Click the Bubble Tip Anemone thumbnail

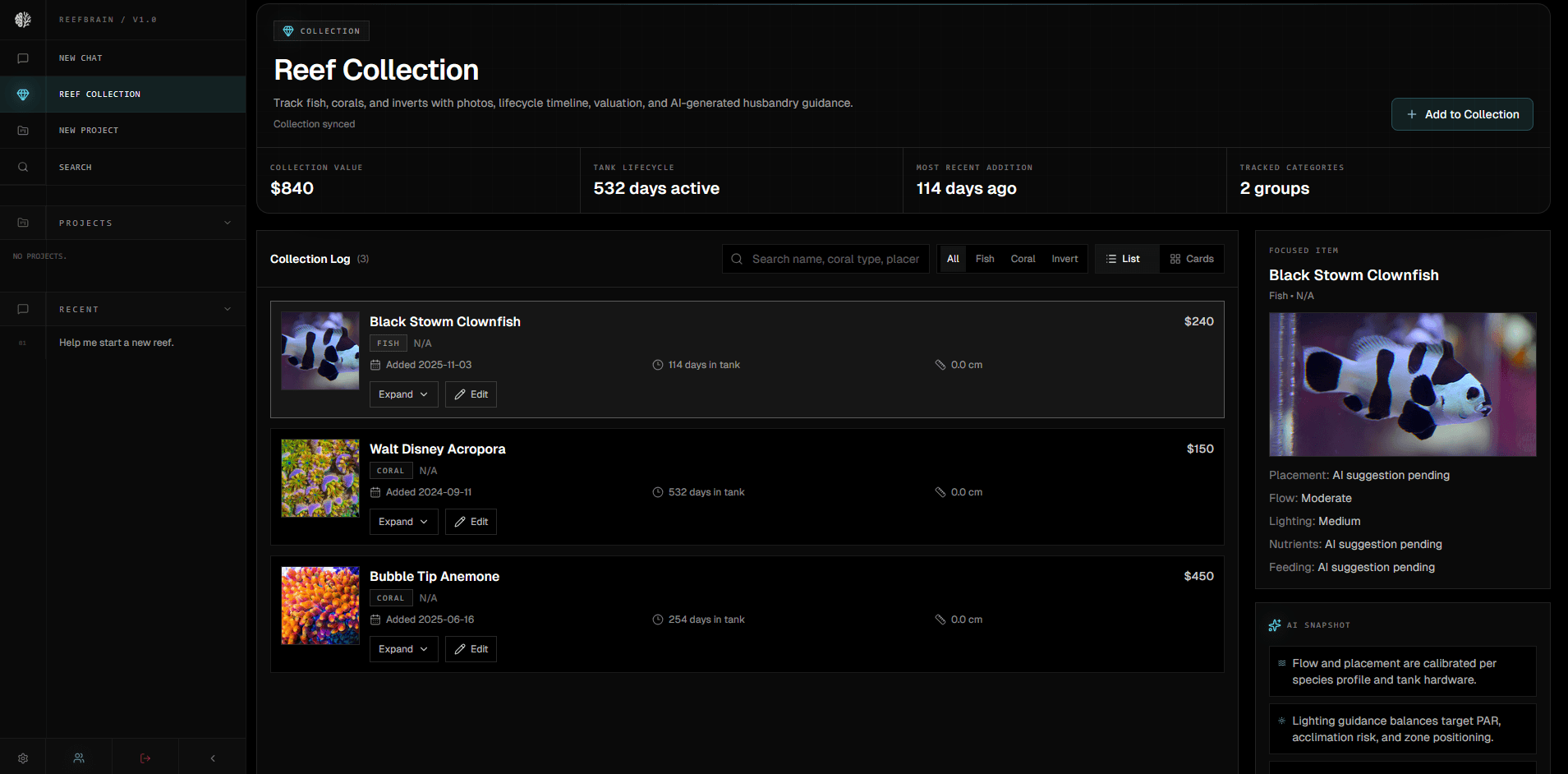point(320,605)
